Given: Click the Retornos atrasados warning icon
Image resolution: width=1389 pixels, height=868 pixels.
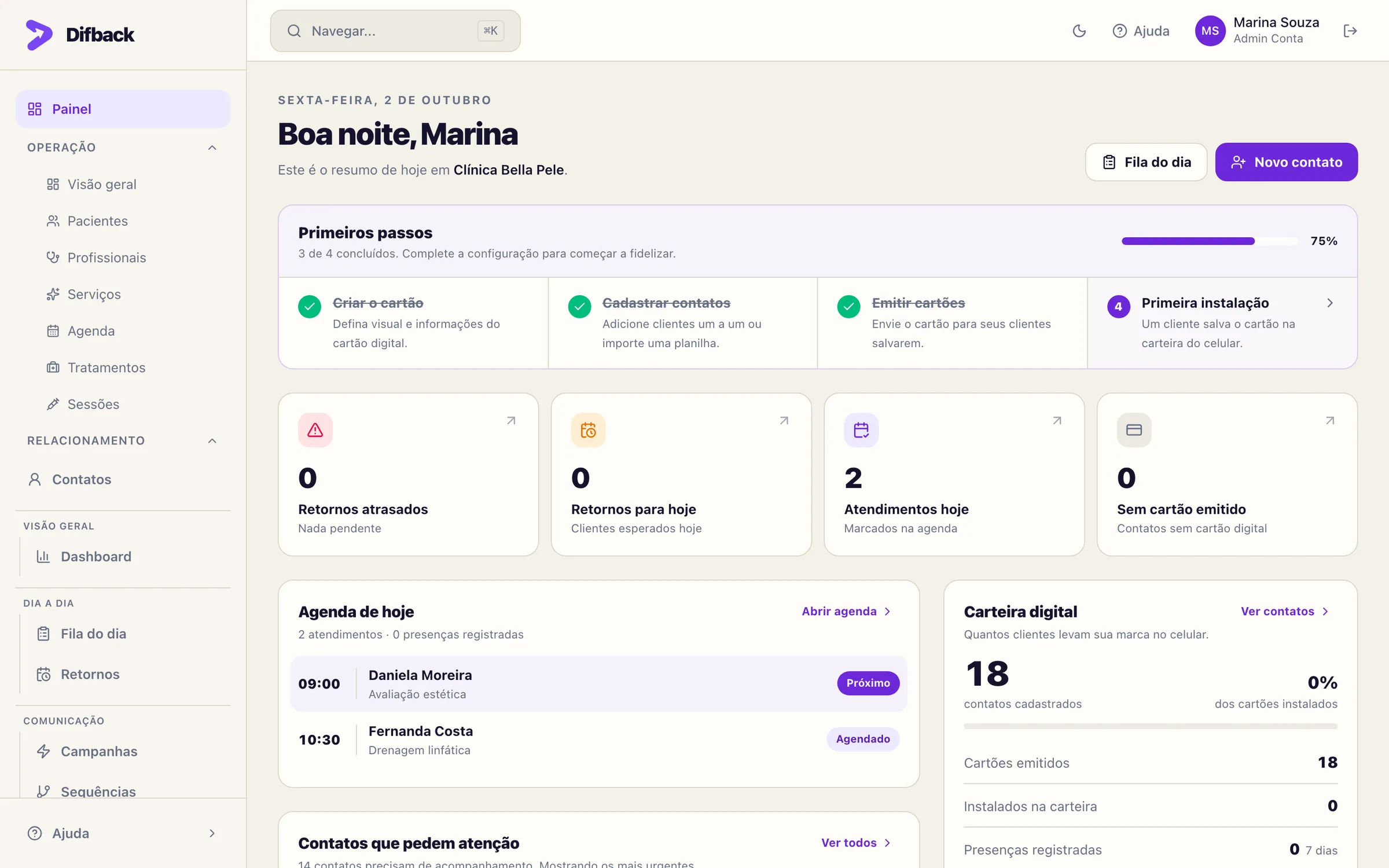Looking at the screenshot, I should 315,430.
